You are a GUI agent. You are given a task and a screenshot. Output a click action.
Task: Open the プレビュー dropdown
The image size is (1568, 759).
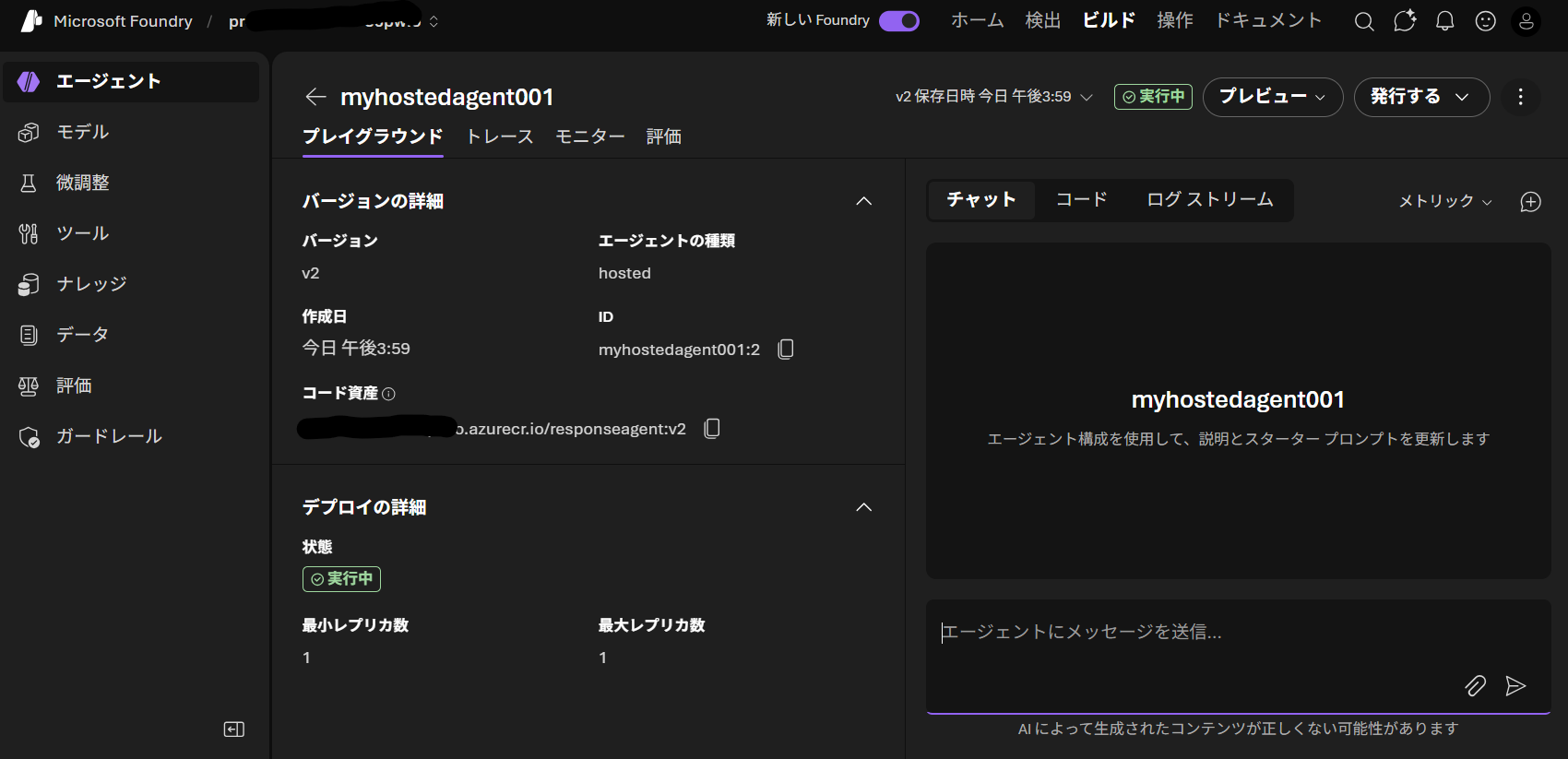click(x=1273, y=97)
